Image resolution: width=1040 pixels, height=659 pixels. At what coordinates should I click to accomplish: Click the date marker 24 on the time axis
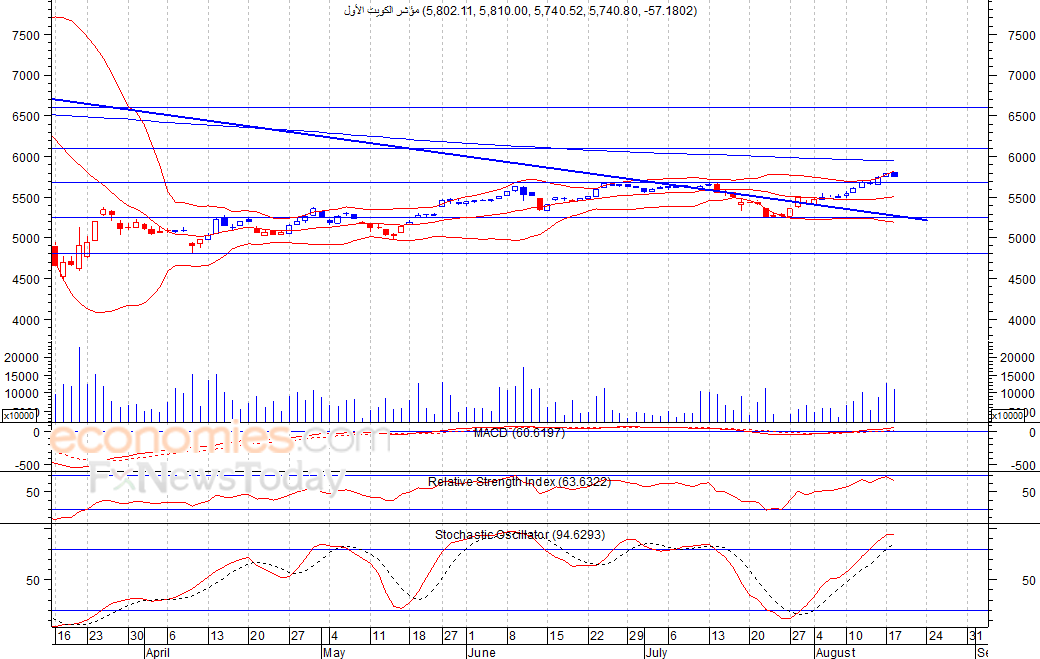(x=935, y=636)
